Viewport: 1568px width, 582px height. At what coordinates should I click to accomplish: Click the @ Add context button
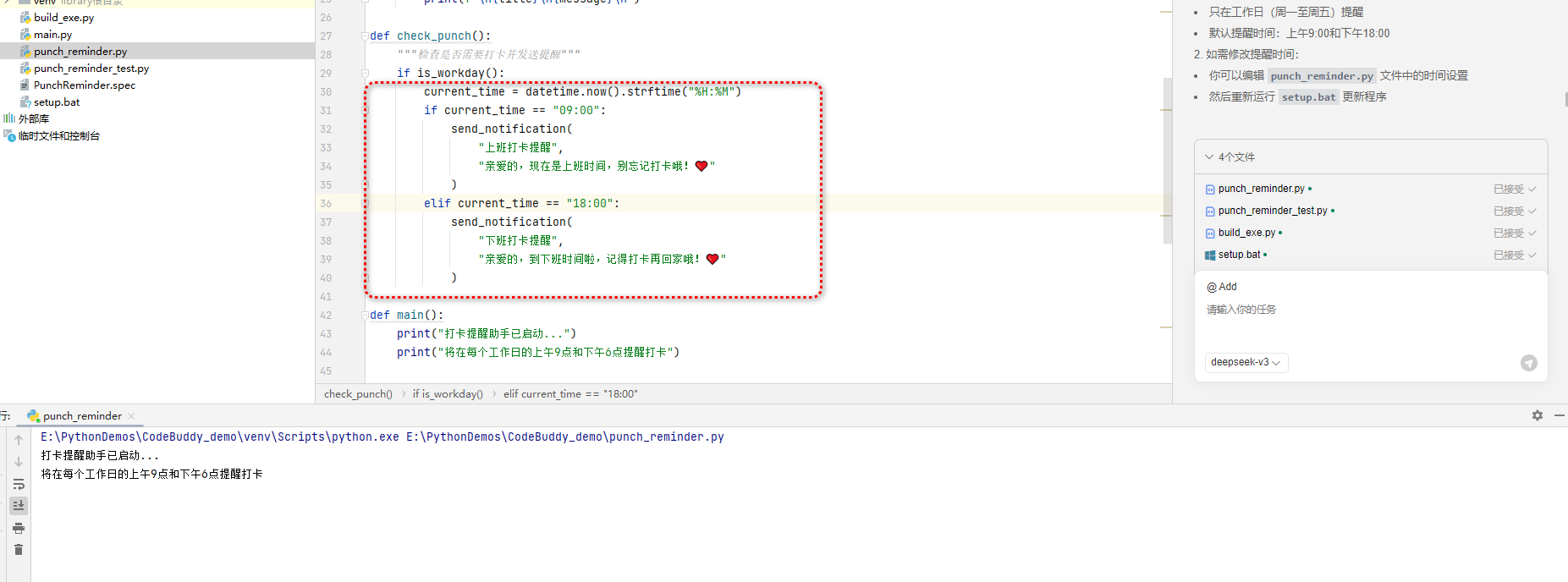click(x=1222, y=287)
